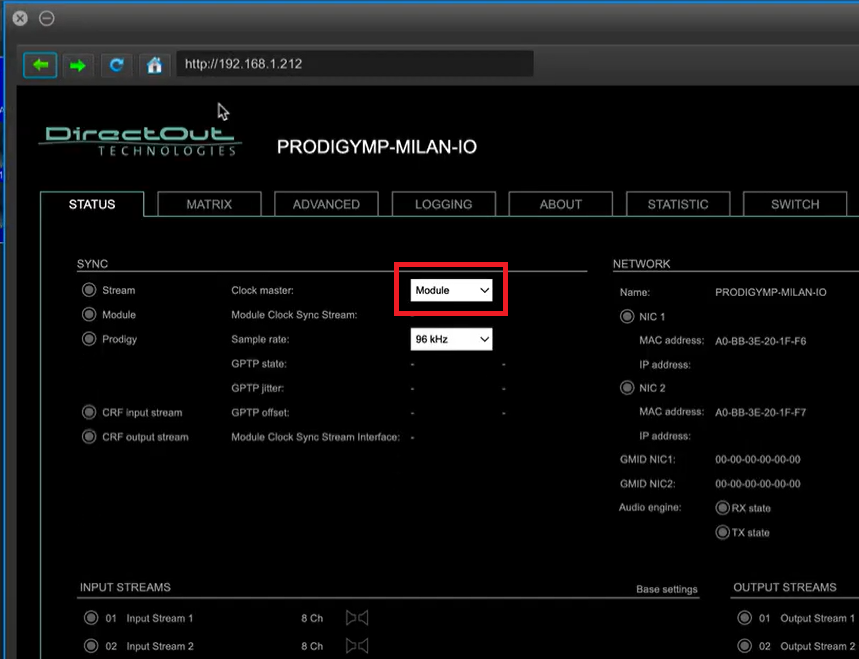Click the TX state indicator
Screen dimensions: 859x659
(x=723, y=532)
